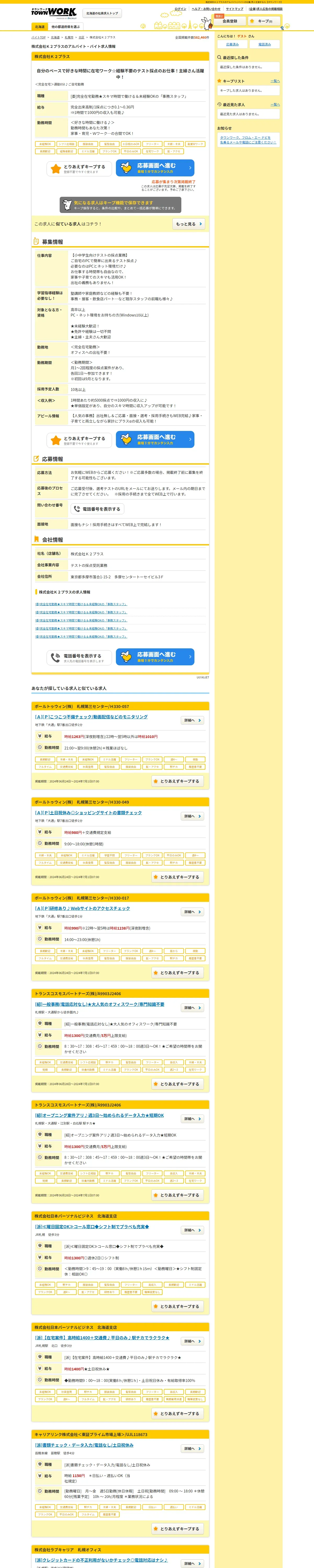Open オープニング案件アリ データ入力 job title
Viewport: 314px width, 1568px height.
(99, 1116)
